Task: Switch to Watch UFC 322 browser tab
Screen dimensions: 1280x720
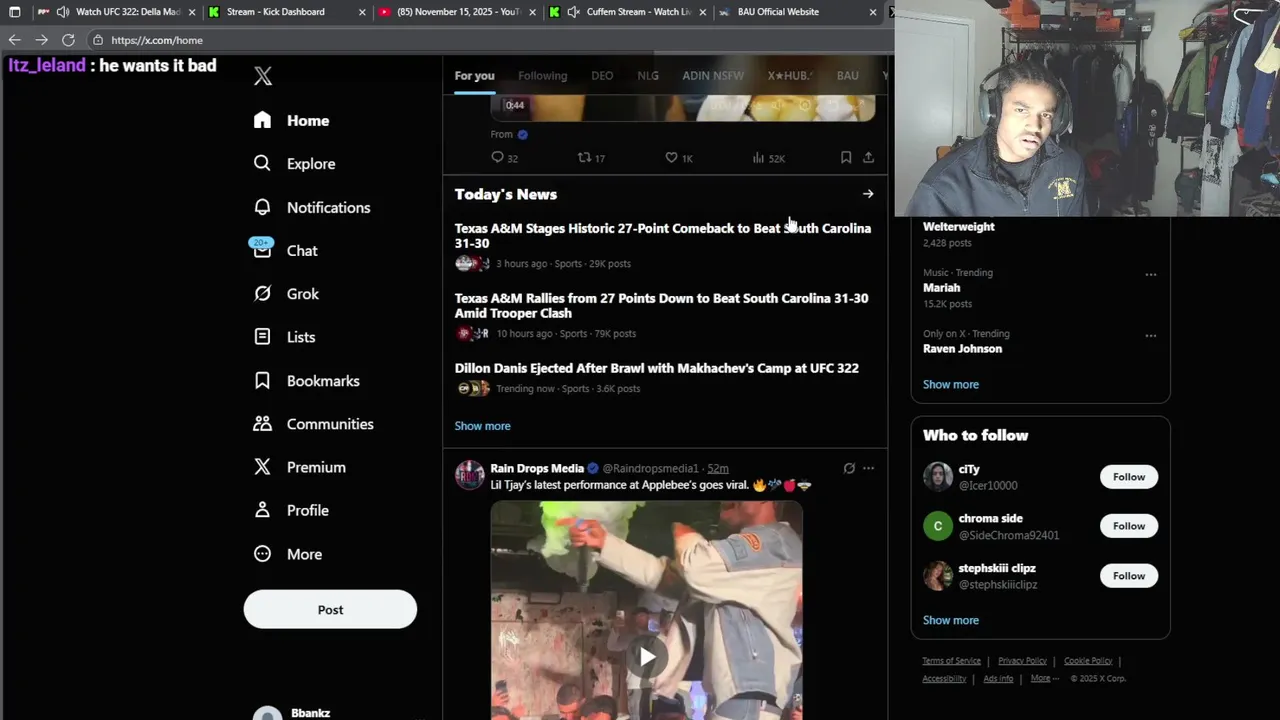Action: tap(118, 12)
